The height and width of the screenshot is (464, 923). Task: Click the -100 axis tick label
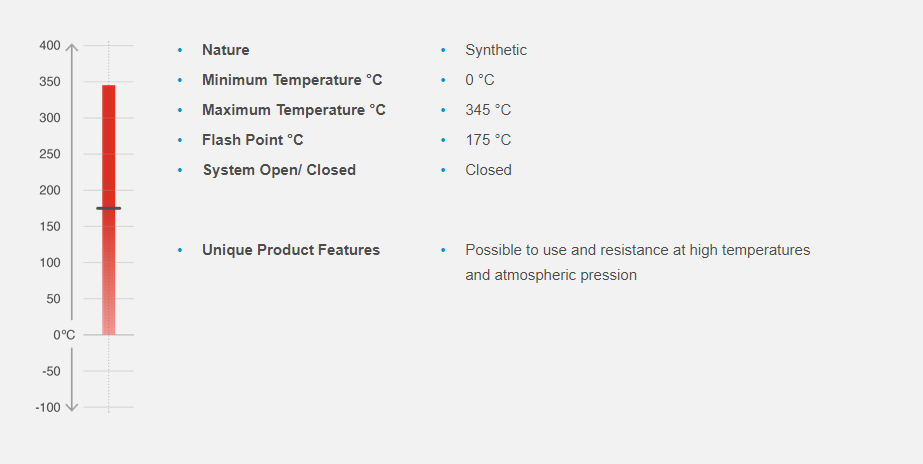pos(48,407)
